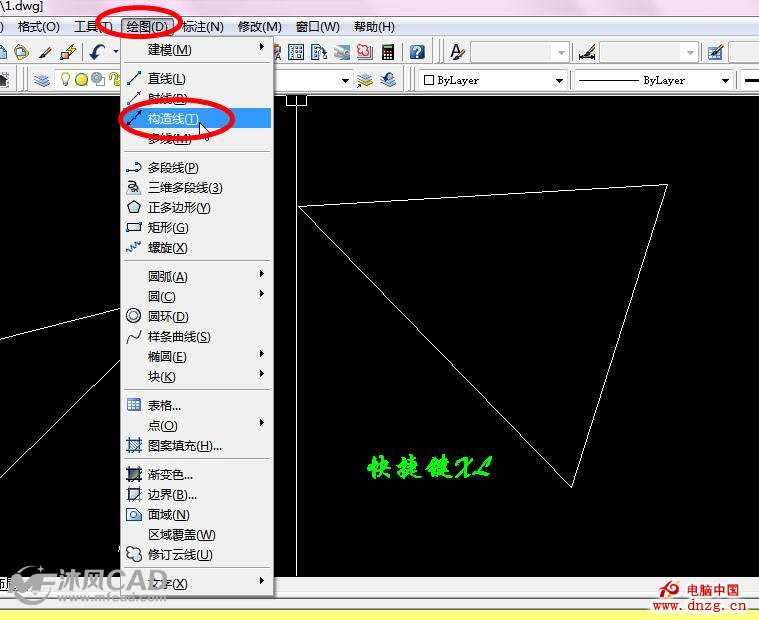Open 渐变色... gradient dialog
The height and width of the screenshot is (620, 759).
(197, 474)
